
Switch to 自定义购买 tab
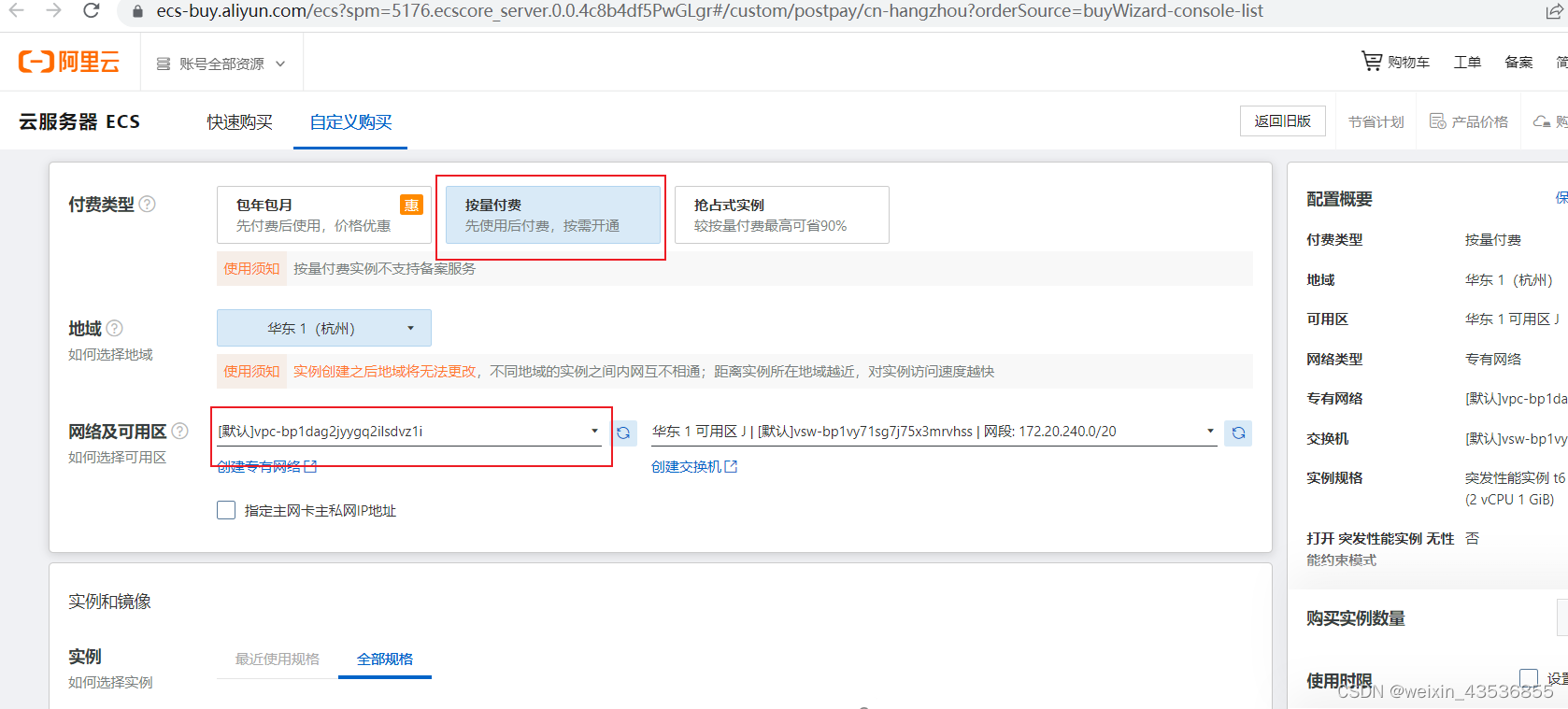[x=350, y=122]
